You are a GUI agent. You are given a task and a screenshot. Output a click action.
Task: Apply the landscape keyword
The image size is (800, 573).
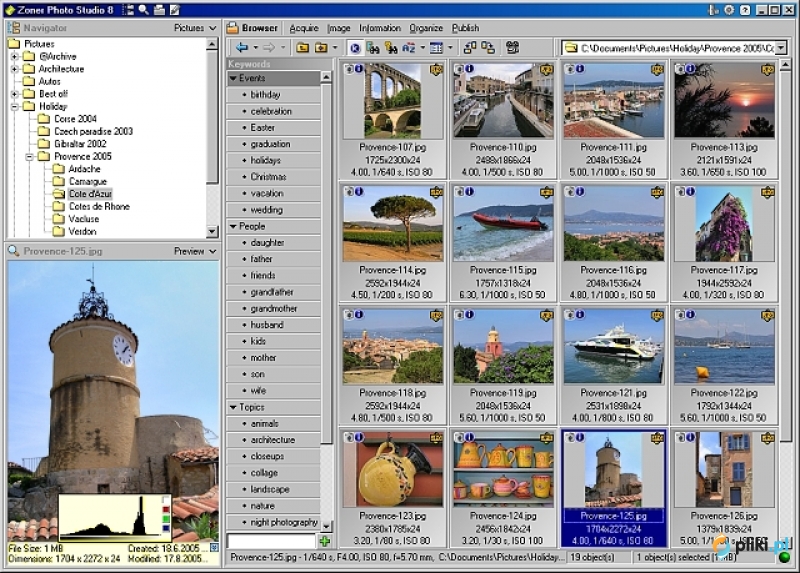click(x=273, y=489)
